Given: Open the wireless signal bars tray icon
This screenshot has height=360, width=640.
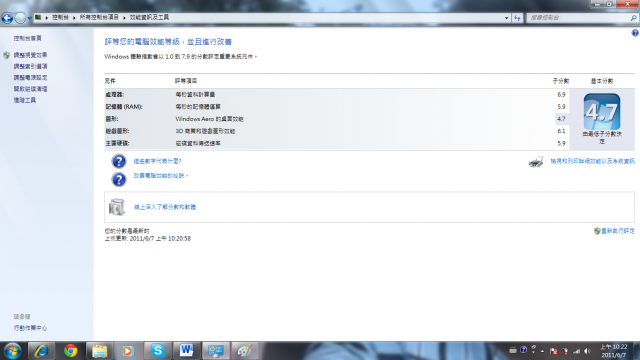Looking at the screenshot, I should 576,351.
